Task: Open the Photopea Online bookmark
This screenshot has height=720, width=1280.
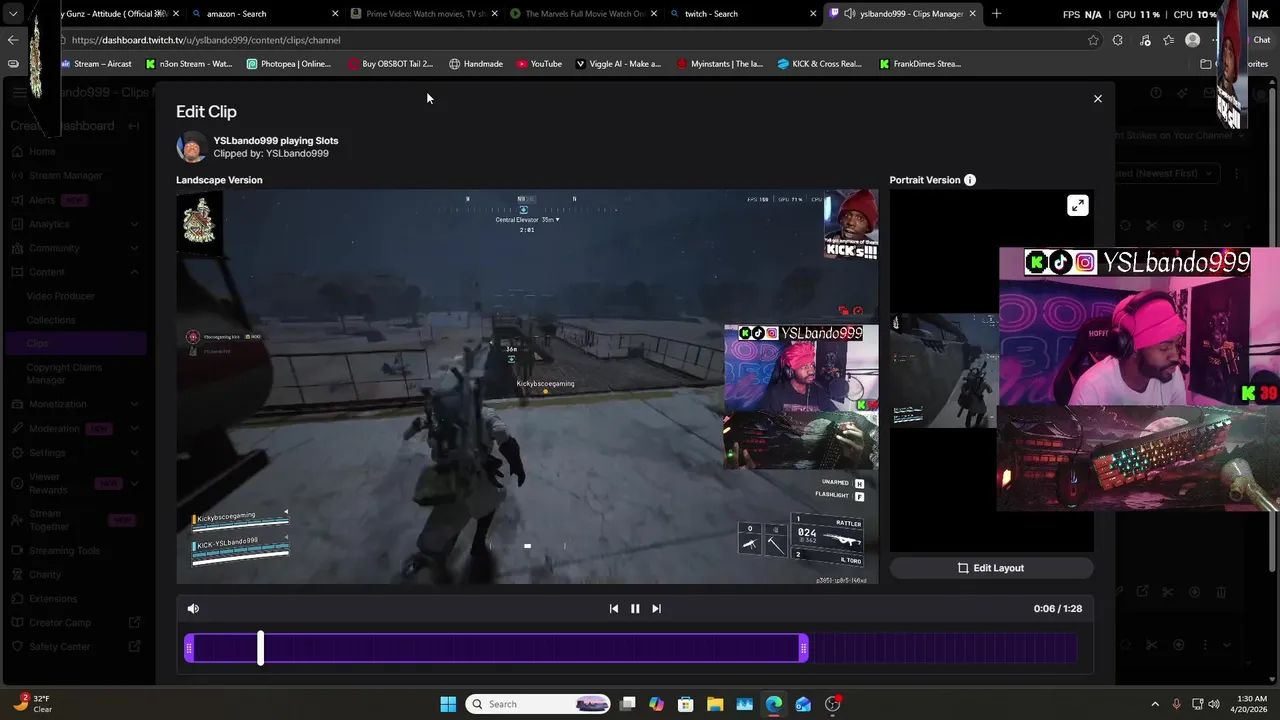Action: click(288, 64)
